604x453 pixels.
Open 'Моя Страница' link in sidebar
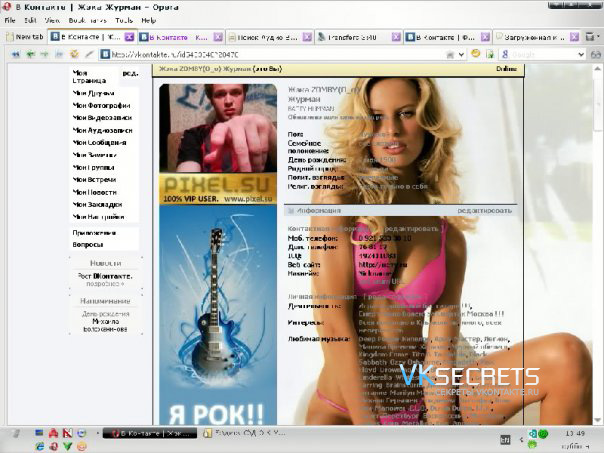(89, 76)
